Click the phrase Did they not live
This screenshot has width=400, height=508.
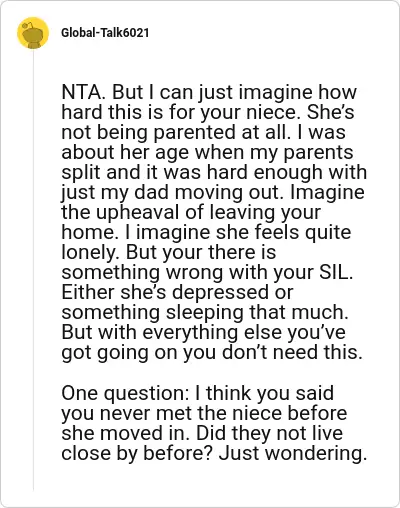pyautogui.click(x=269, y=433)
